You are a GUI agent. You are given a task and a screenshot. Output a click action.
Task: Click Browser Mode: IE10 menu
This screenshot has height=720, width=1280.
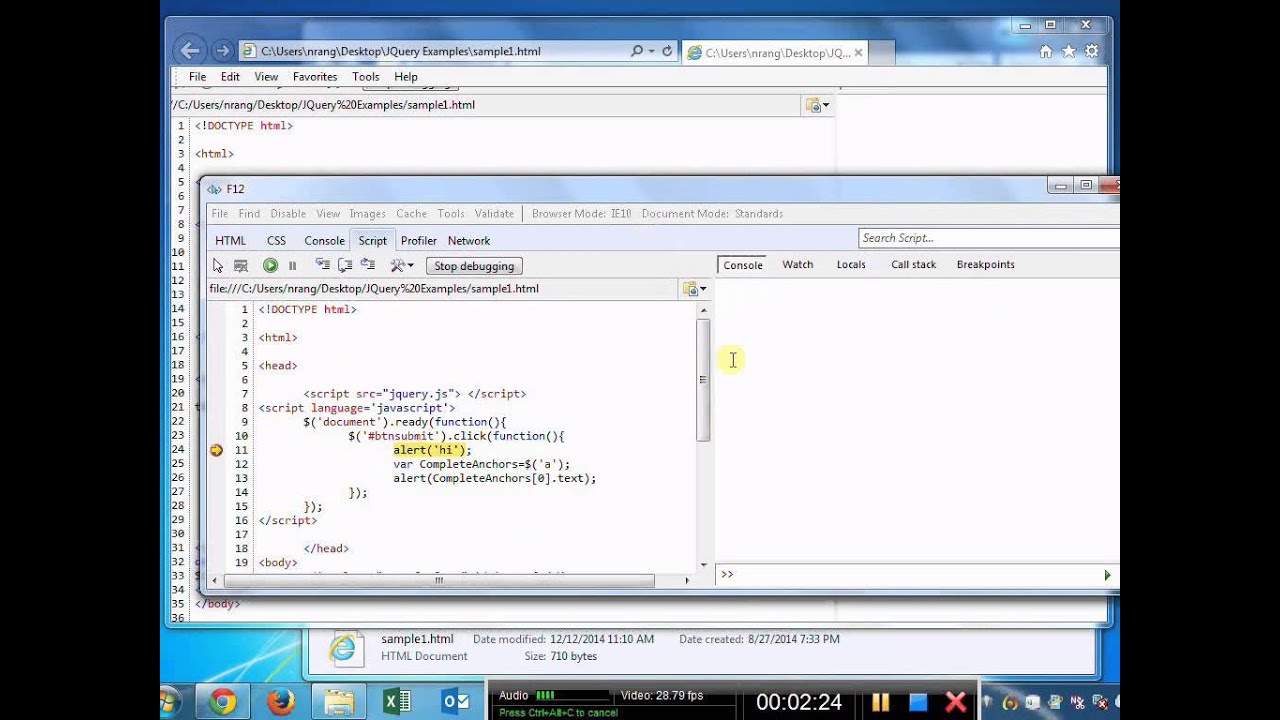581,214
